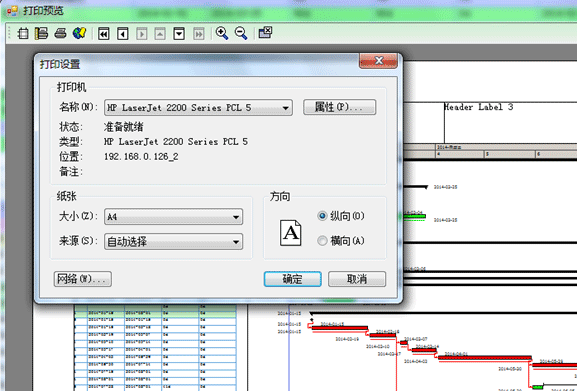
Task: Zoom out on the print preview
Action: coord(241,33)
